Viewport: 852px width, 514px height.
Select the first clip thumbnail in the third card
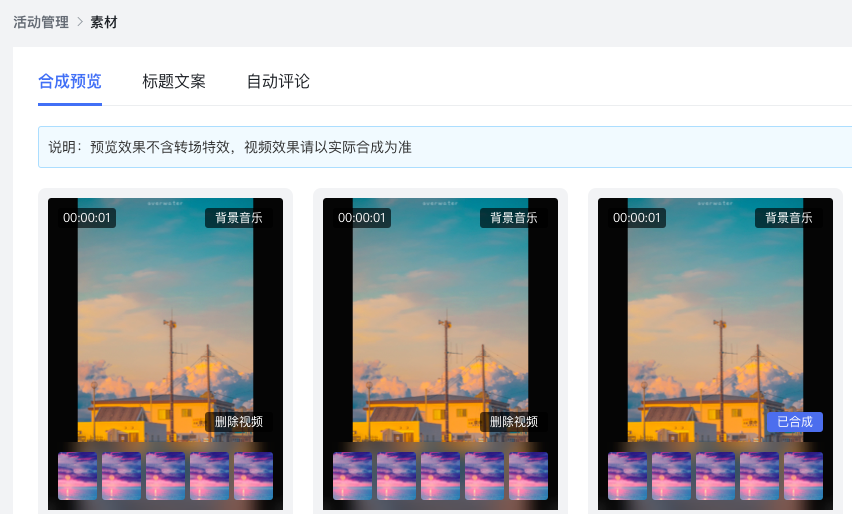(628, 476)
